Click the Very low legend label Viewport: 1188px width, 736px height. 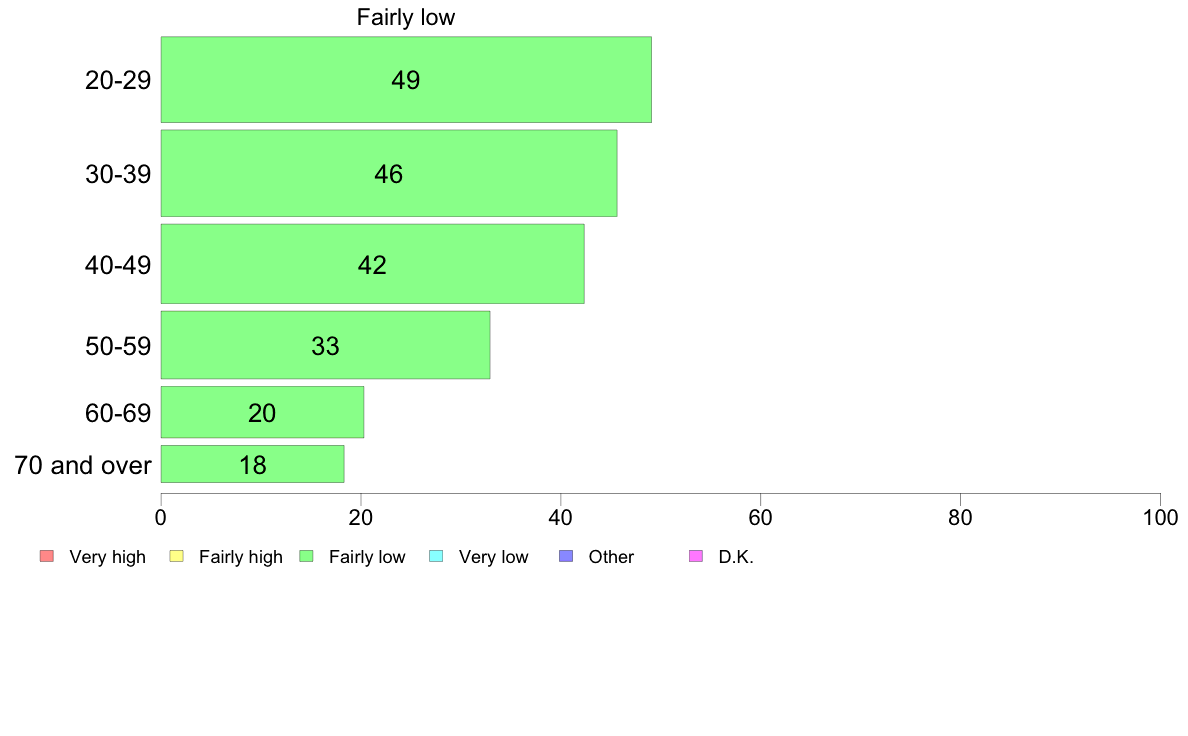pyautogui.click(x=493, y=557)
